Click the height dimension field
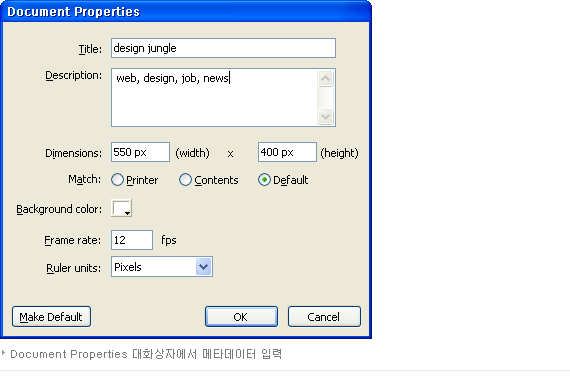Image resolution: width=570 pixels, height=381 pixels. tap(287, 152)
